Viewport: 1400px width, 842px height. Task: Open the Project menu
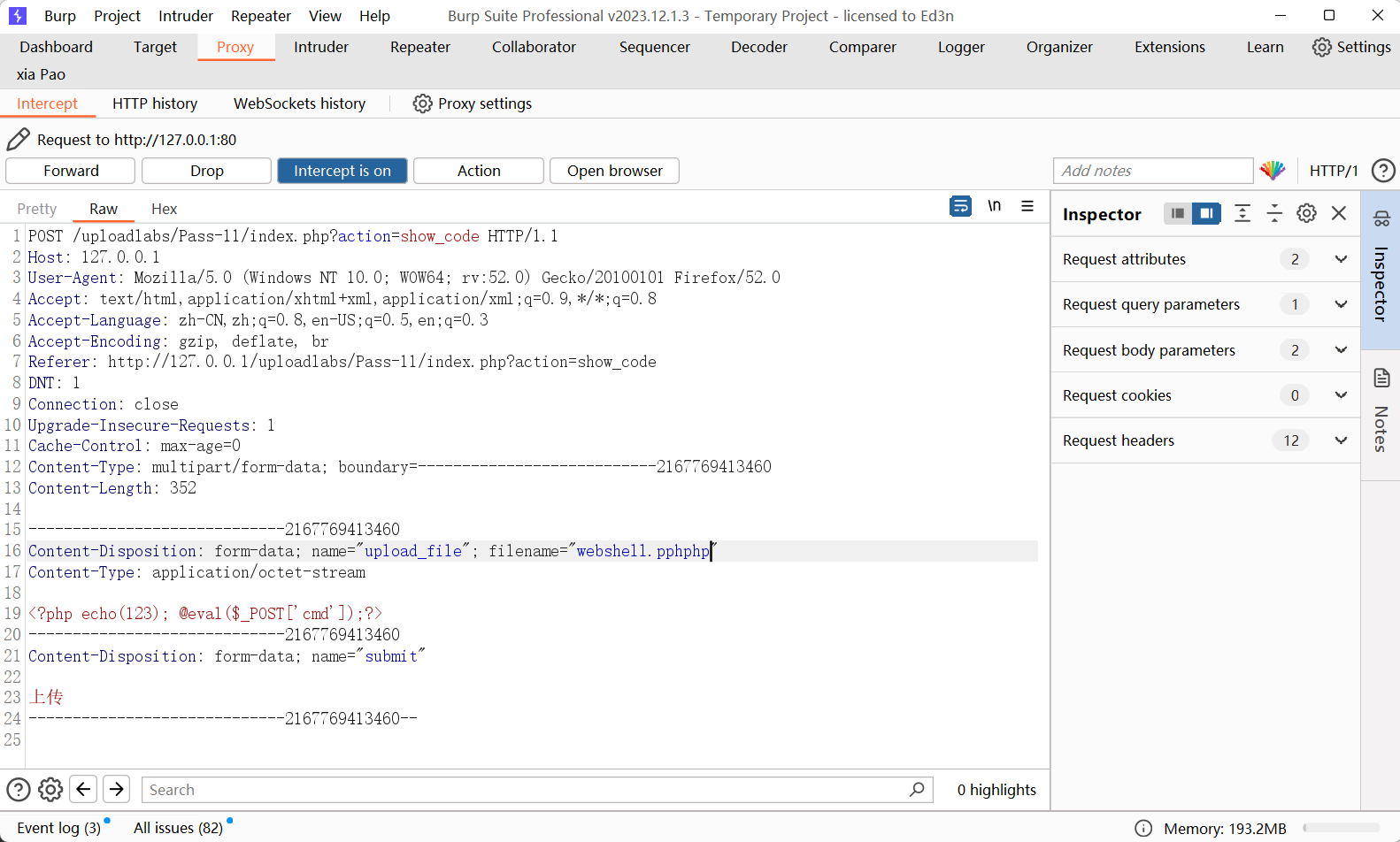coord(117,16)
